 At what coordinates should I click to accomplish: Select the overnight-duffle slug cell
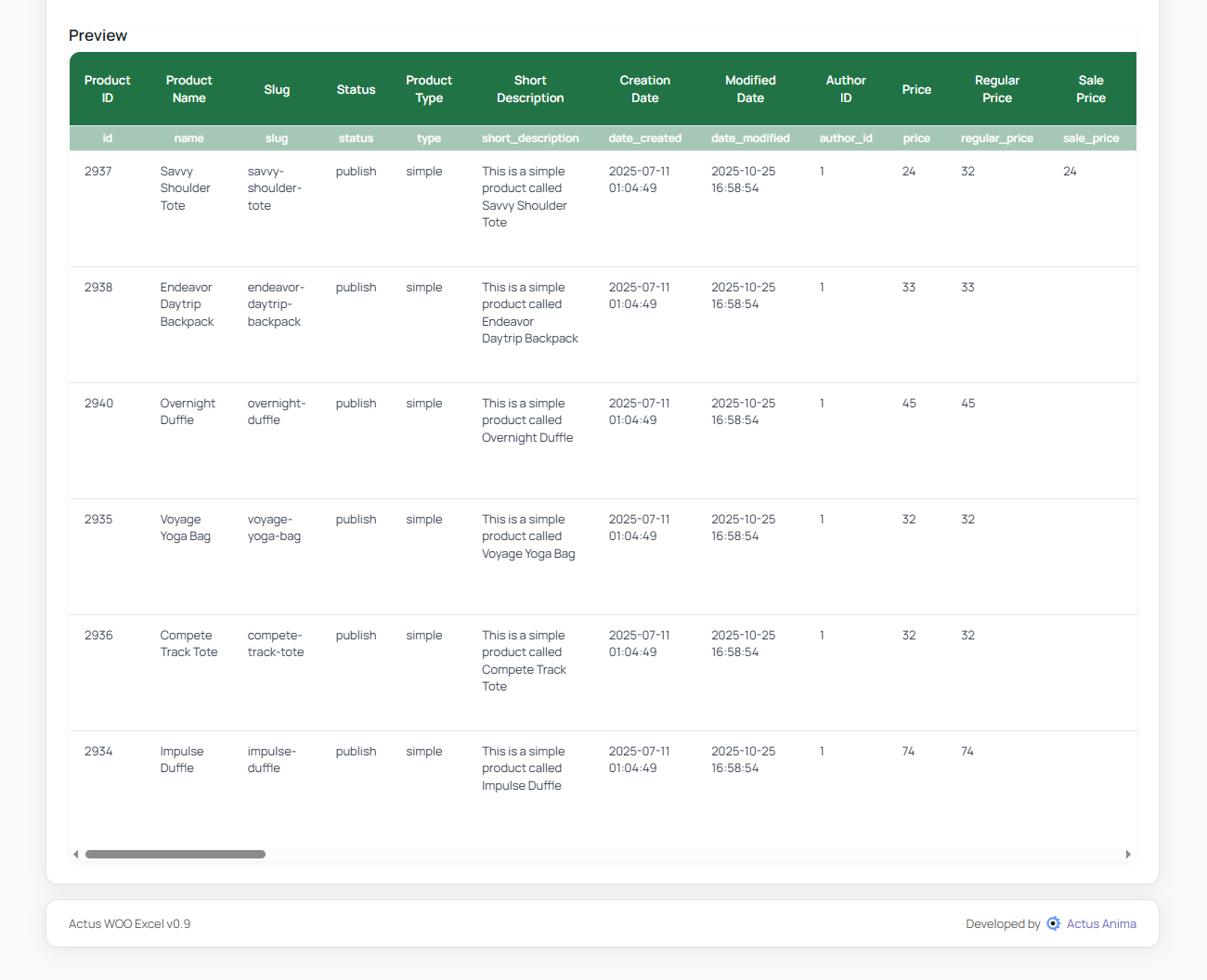[x=276, y=412]
